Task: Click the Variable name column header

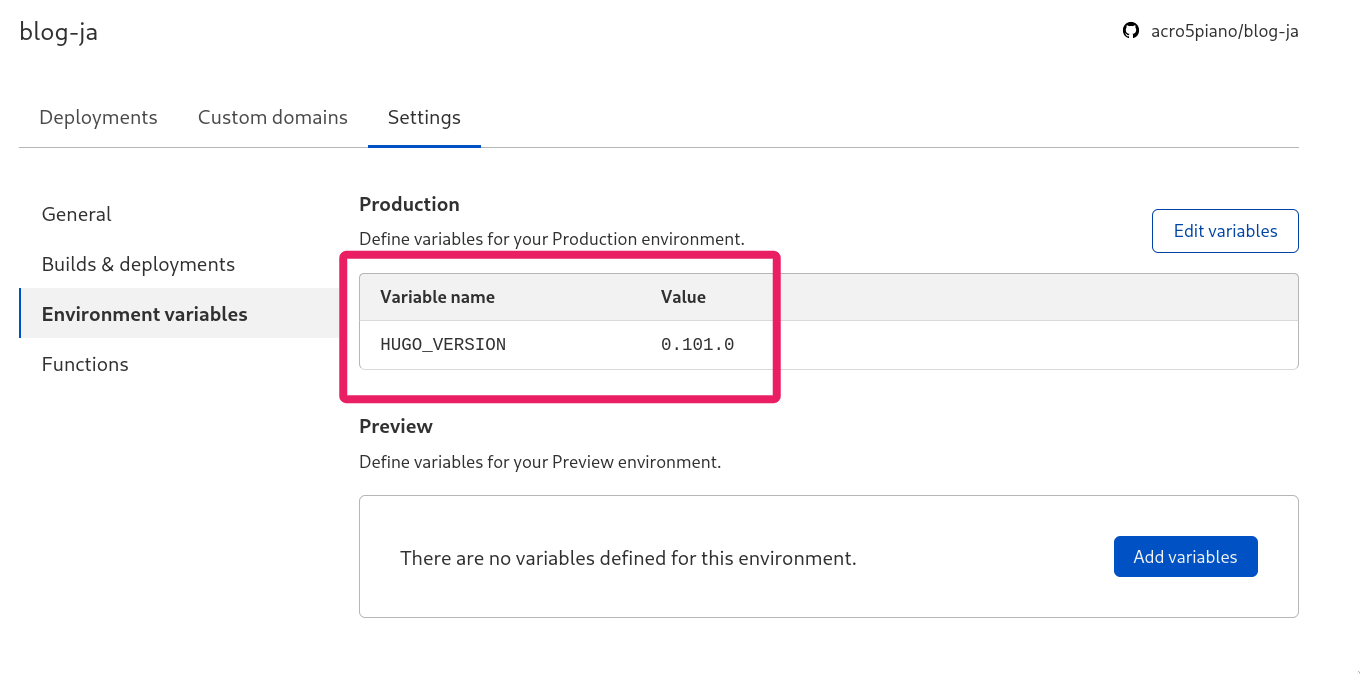Action: point(437,297)
